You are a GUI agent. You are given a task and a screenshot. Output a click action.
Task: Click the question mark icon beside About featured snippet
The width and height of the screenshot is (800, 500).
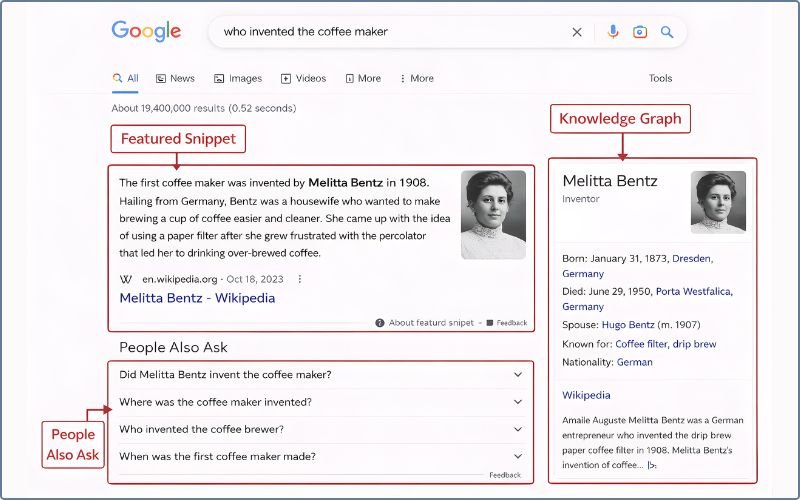point(380,323)
